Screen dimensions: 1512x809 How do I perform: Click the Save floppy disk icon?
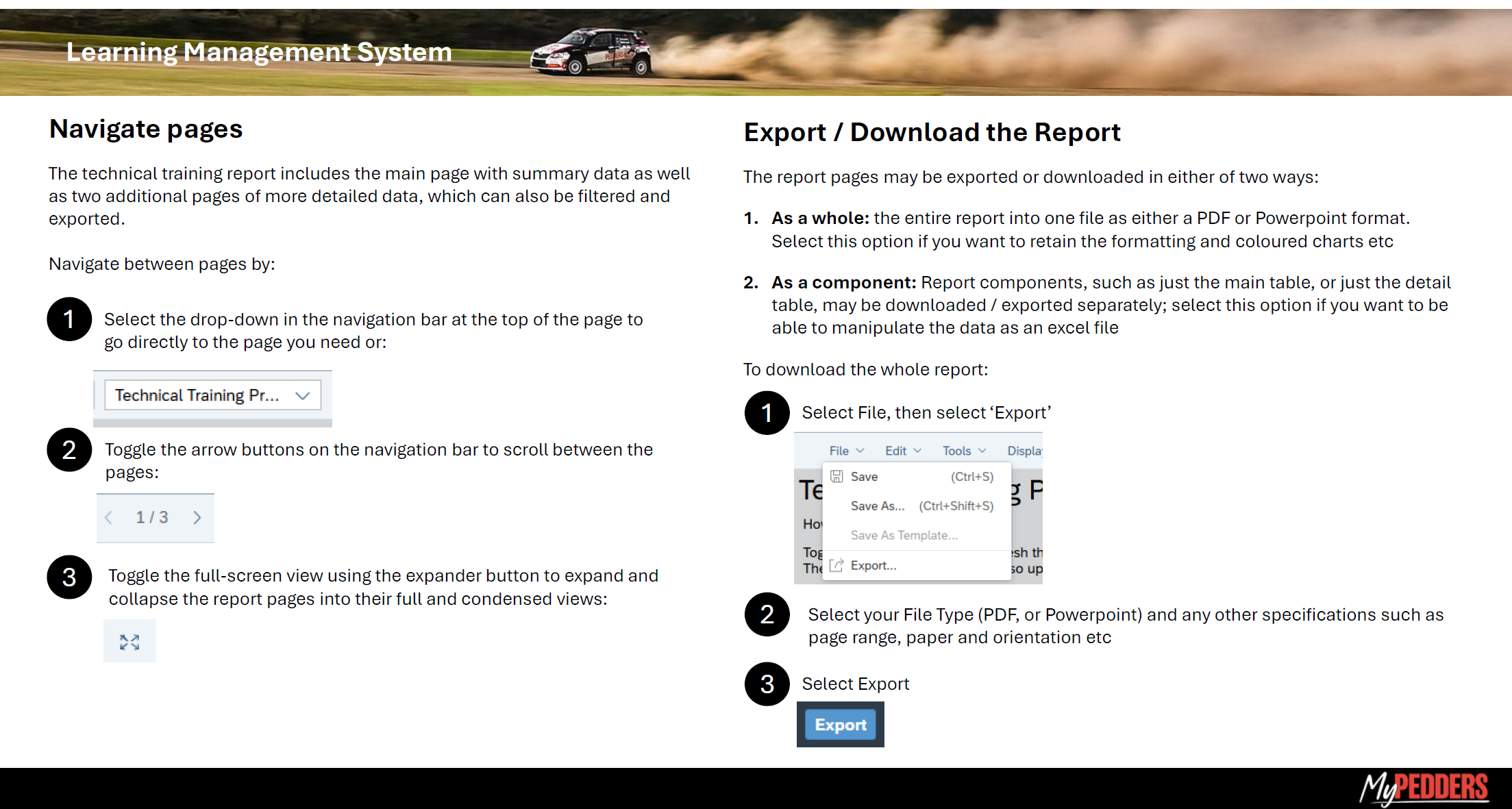click(x=836, y=477)
